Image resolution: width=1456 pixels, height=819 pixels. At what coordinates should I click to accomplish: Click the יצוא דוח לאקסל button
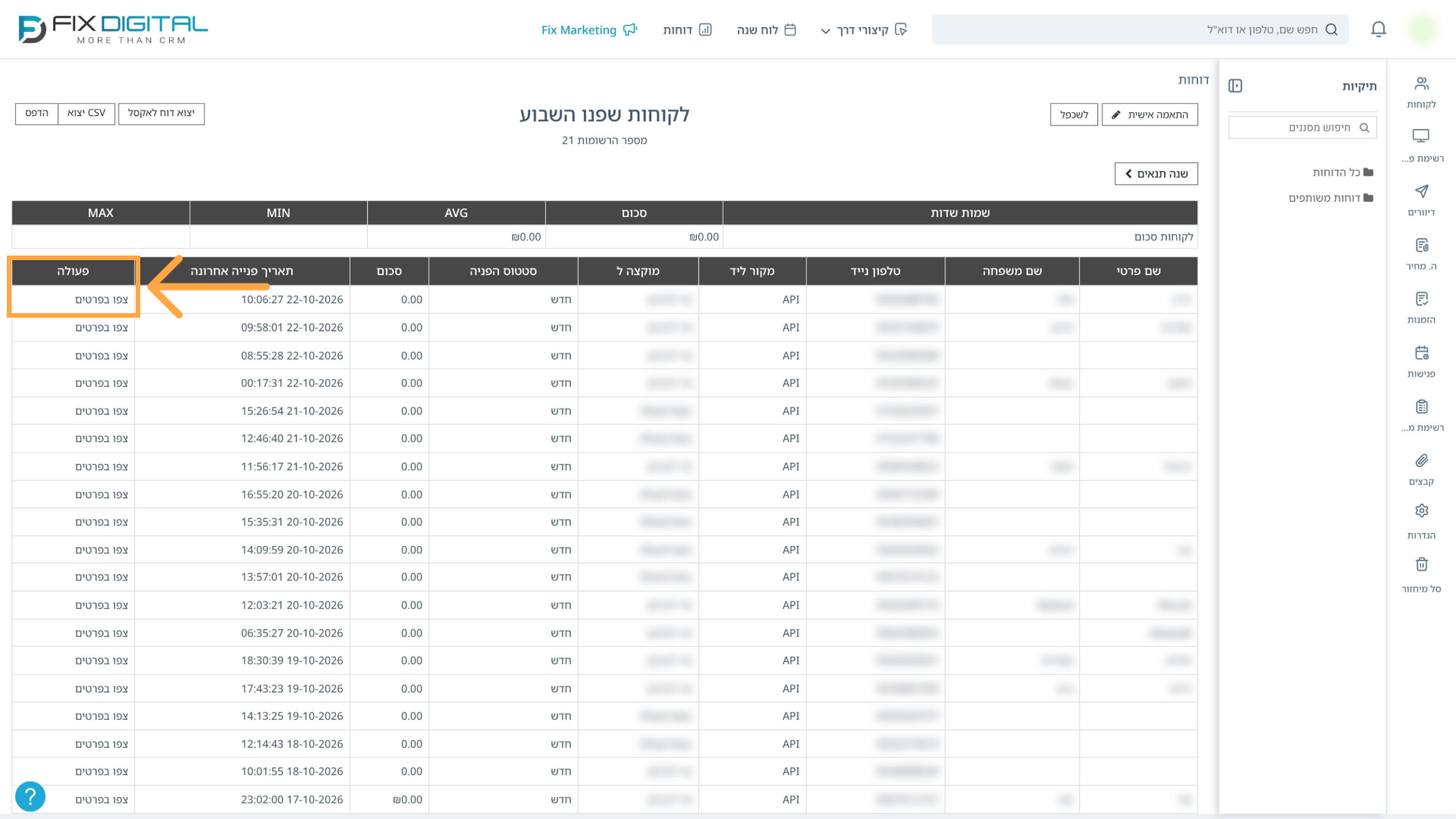pos(162,113)
